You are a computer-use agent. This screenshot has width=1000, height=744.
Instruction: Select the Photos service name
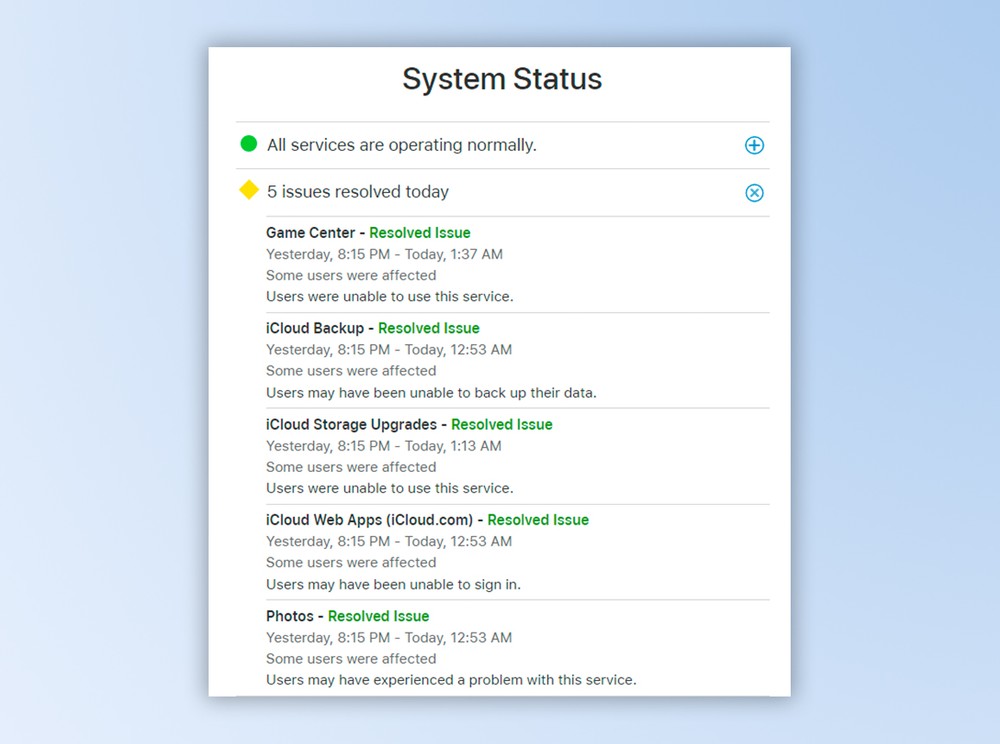coord(290,616)
